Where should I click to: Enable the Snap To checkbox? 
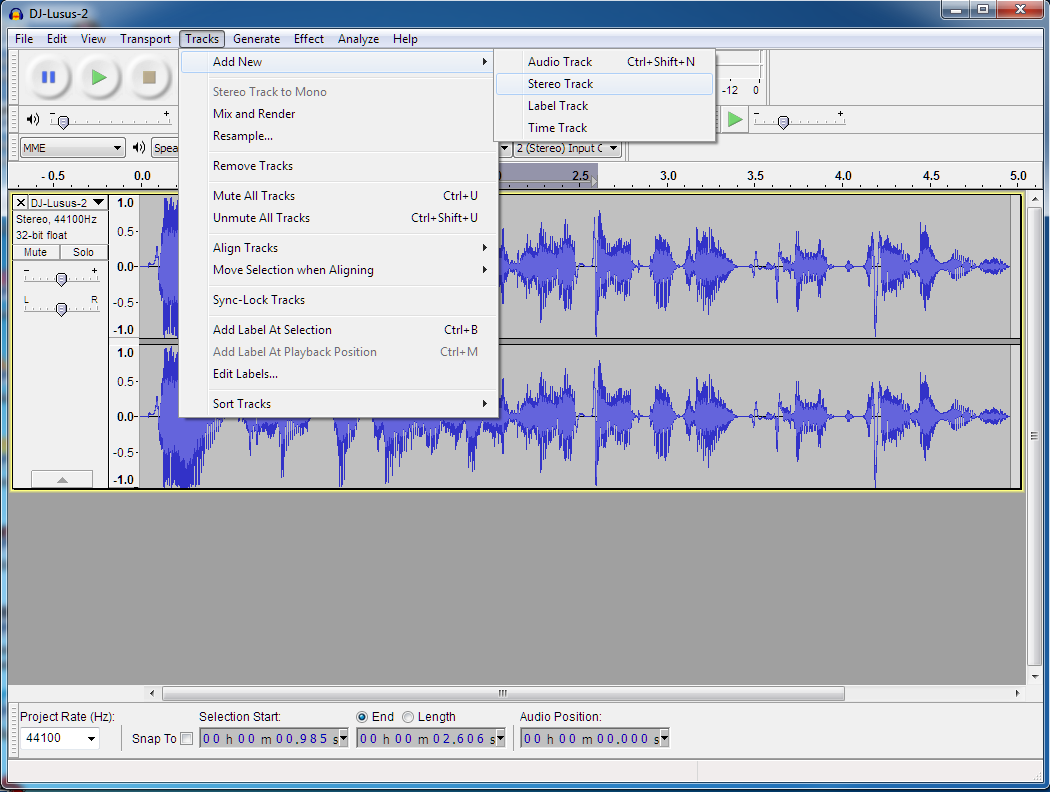187,738
